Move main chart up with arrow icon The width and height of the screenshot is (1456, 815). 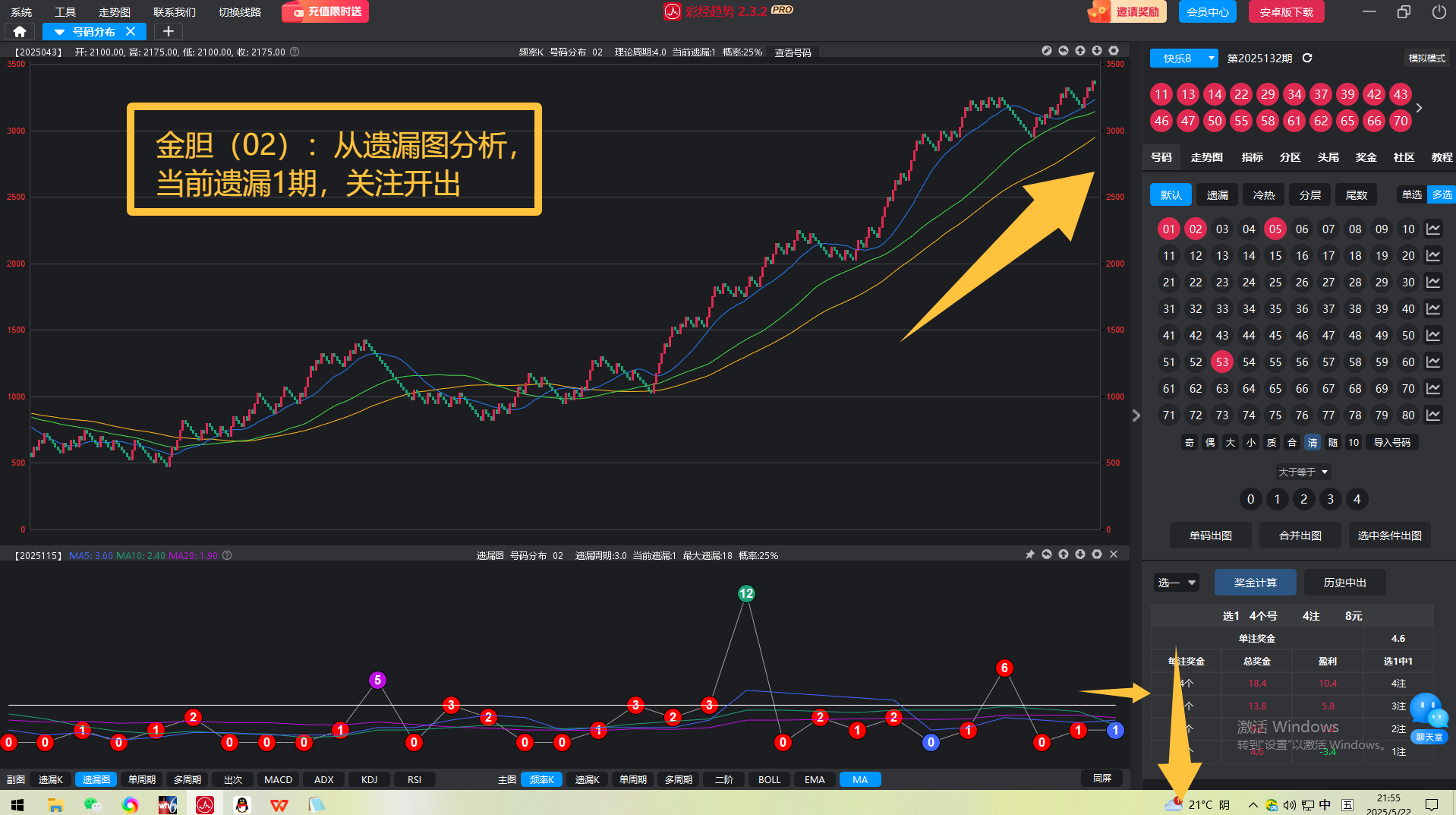click(1080, 51)
